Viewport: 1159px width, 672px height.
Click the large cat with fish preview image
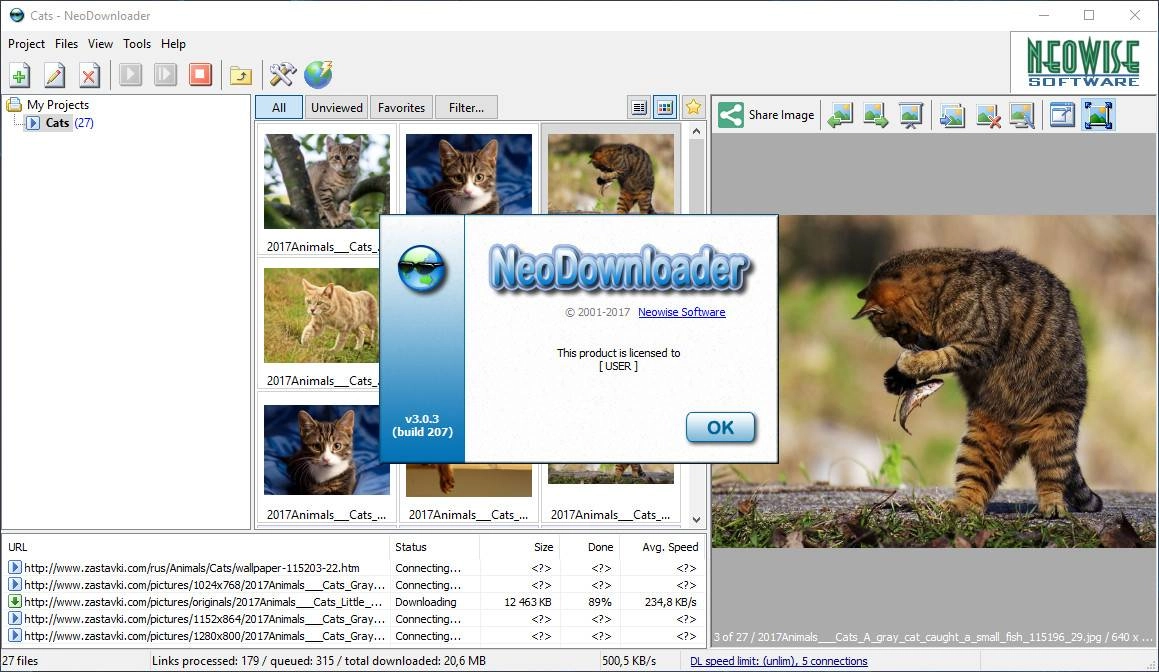935,381
